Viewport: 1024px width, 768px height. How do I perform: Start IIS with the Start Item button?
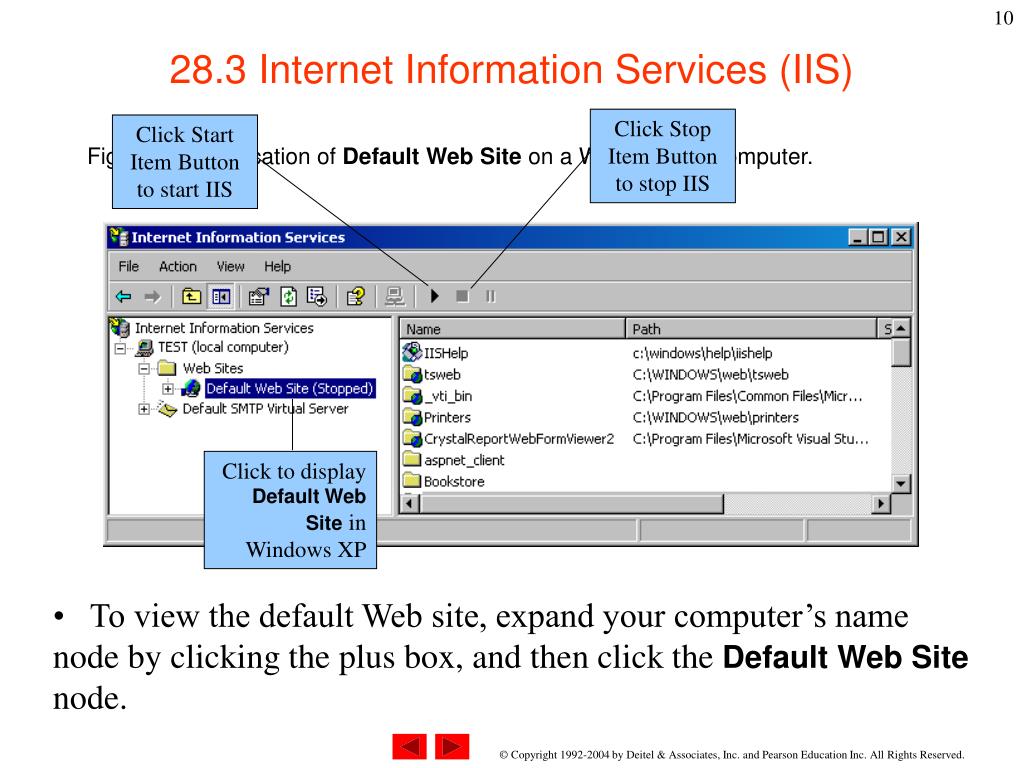[x=434, y=296]
